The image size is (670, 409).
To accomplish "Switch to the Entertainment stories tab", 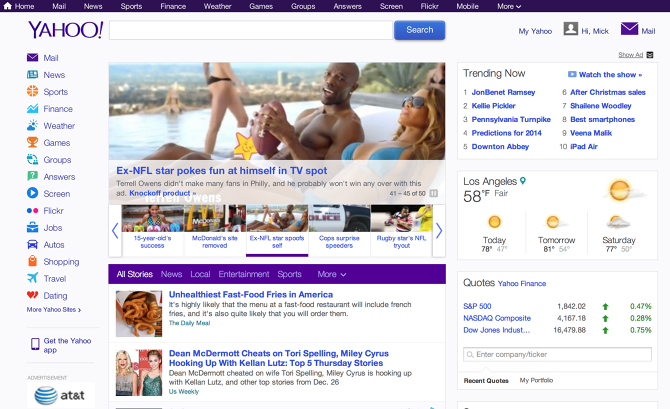I will 244,274.
